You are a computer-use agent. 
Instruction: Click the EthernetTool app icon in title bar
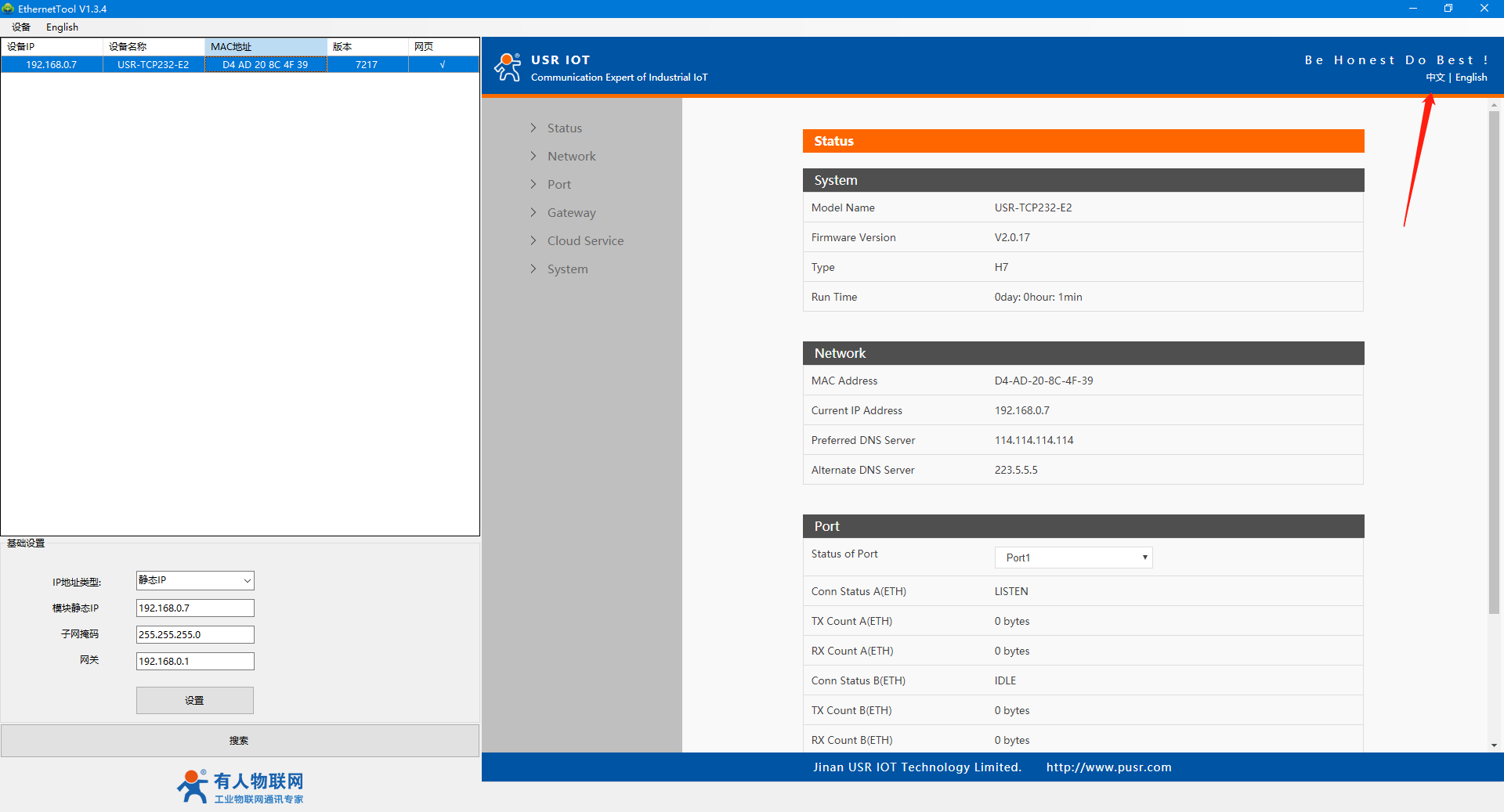9,9
